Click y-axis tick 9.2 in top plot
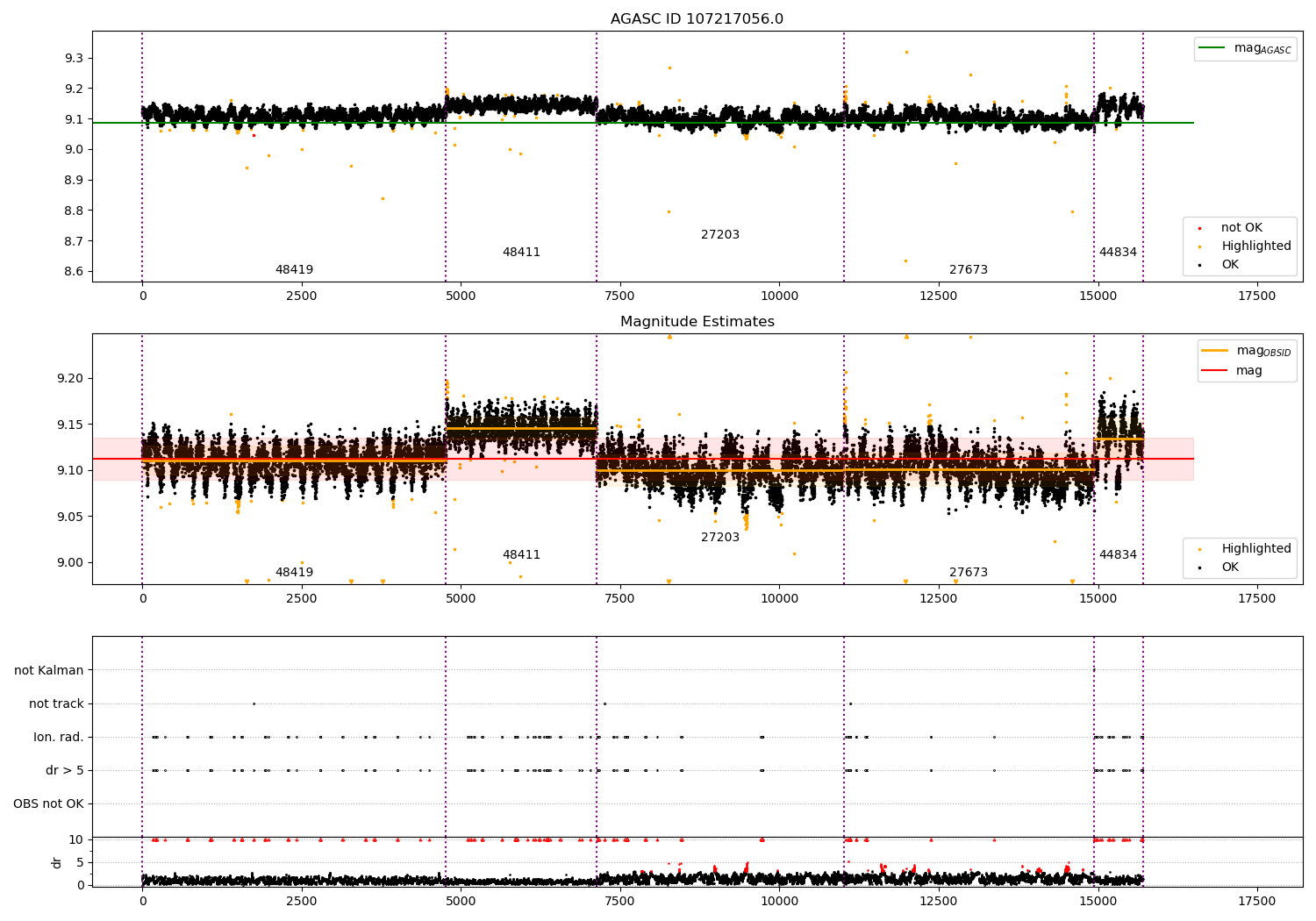Screen dimensions: 1316x921 74,89
